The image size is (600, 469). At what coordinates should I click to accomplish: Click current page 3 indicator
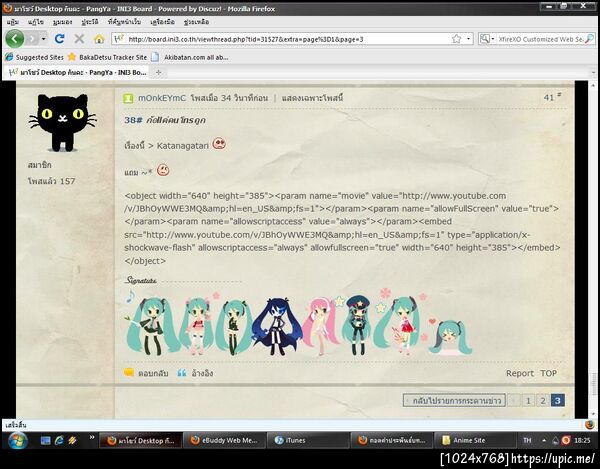pos(558,401)
